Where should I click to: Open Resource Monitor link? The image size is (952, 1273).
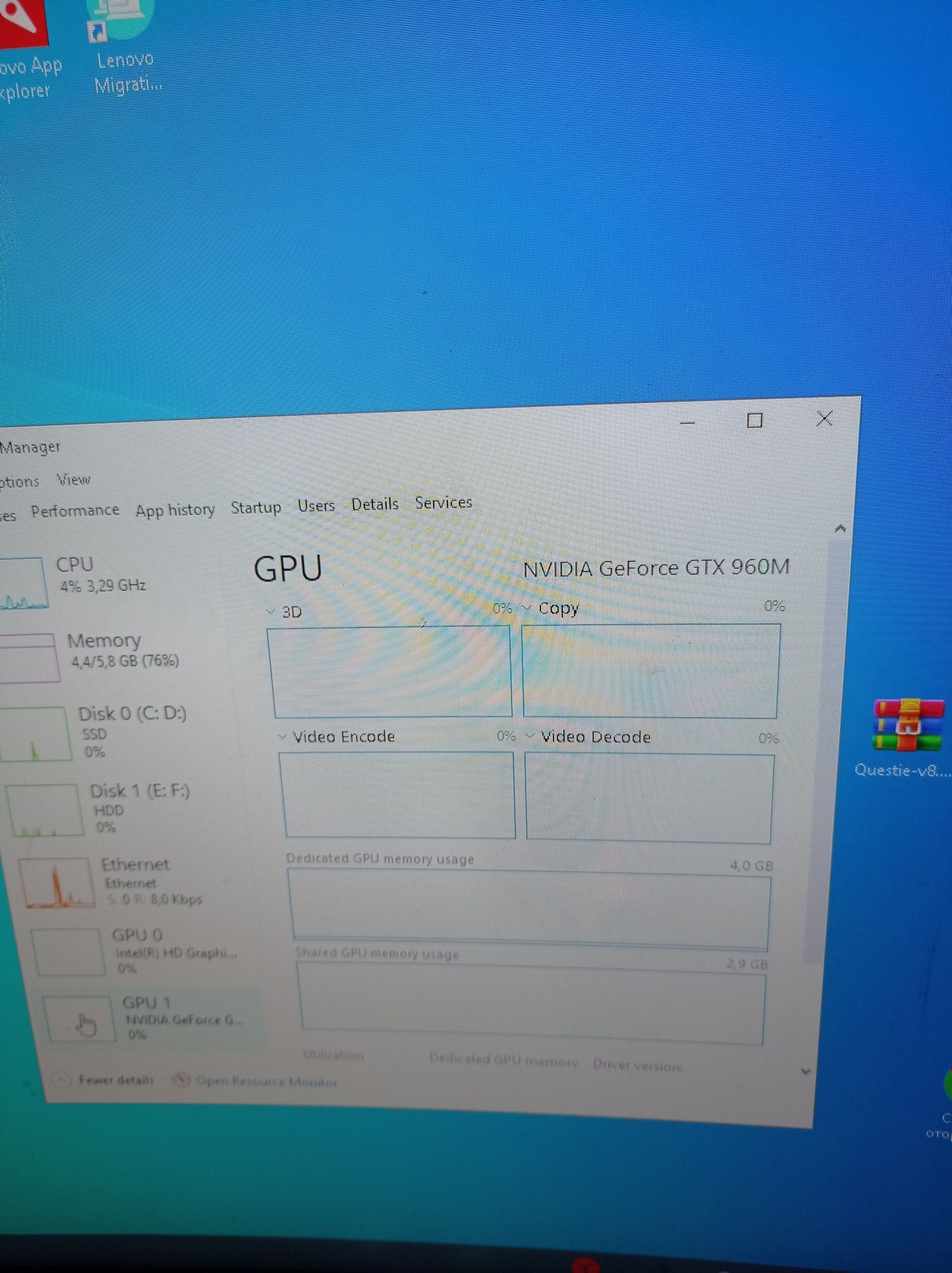point(267,1081)
